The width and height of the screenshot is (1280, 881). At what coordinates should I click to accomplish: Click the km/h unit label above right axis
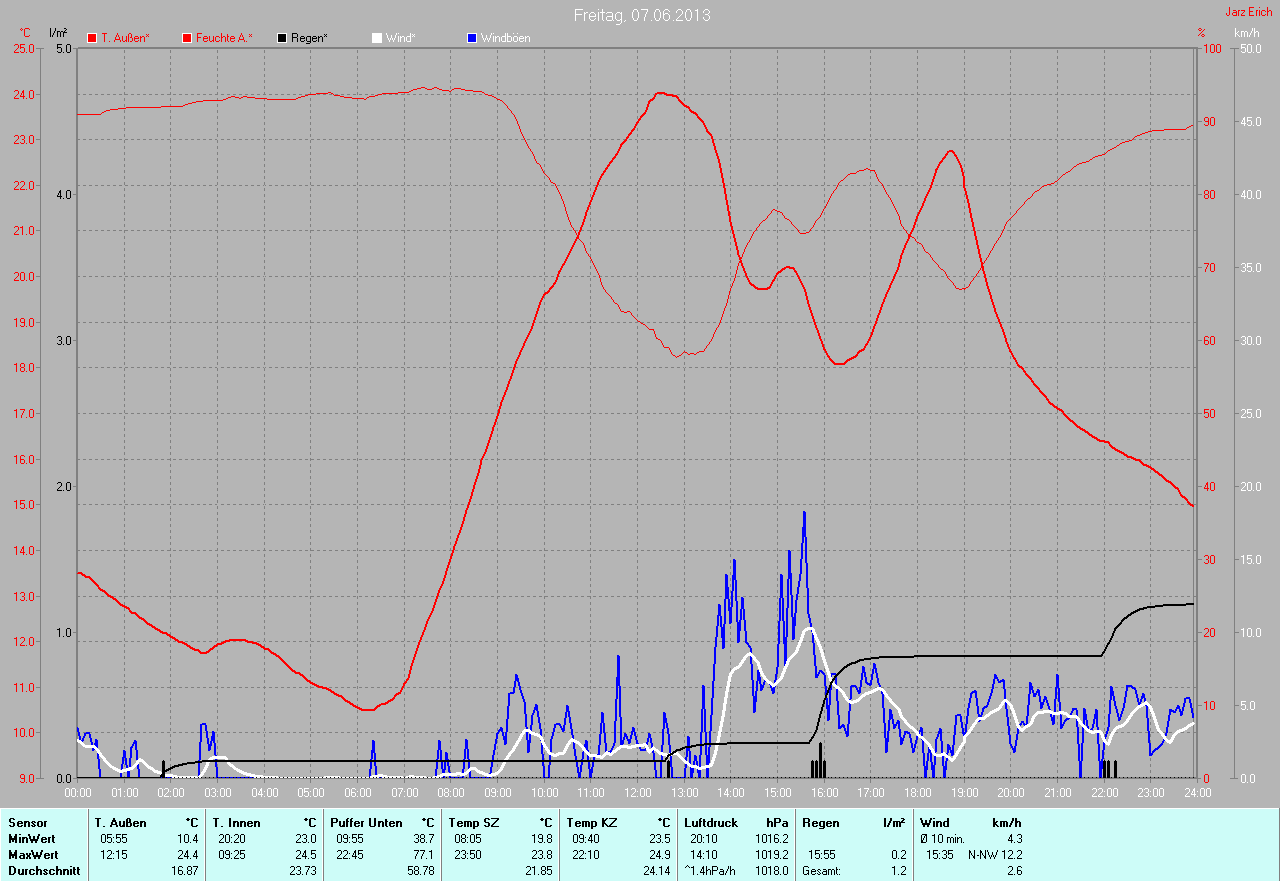pos(1246,33)
